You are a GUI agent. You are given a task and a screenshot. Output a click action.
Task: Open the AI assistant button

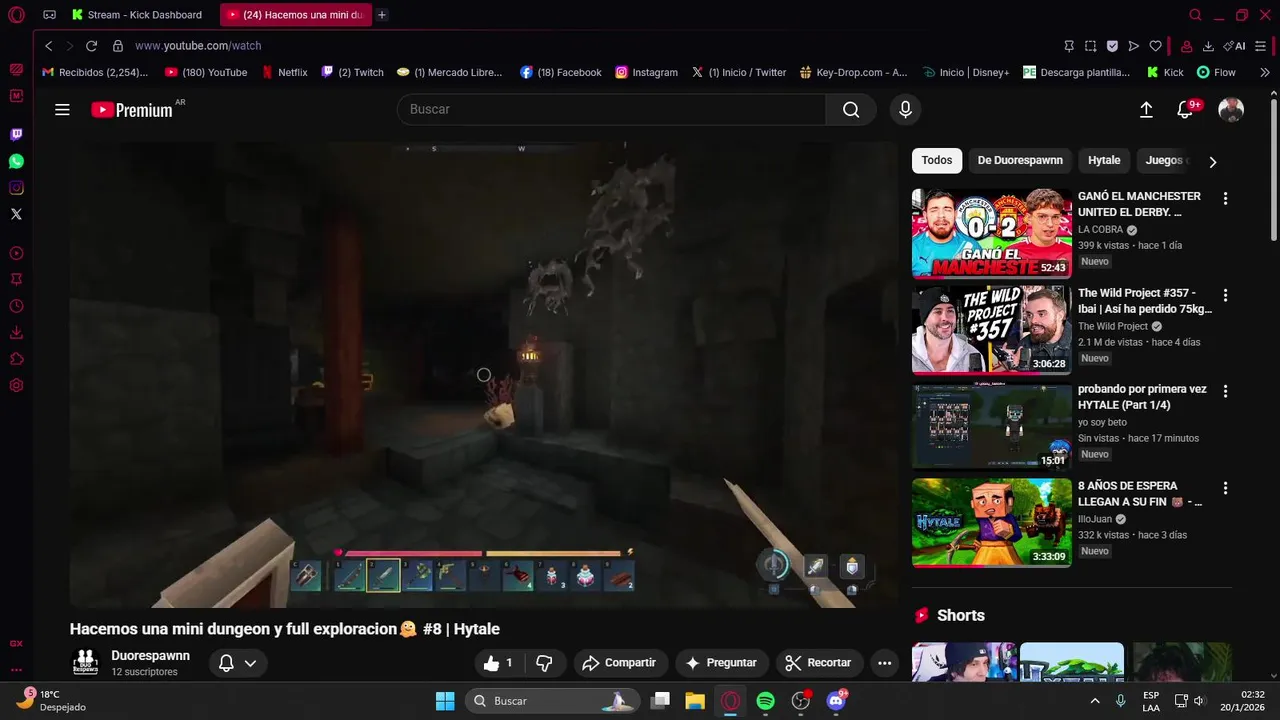coord(1235,46)
